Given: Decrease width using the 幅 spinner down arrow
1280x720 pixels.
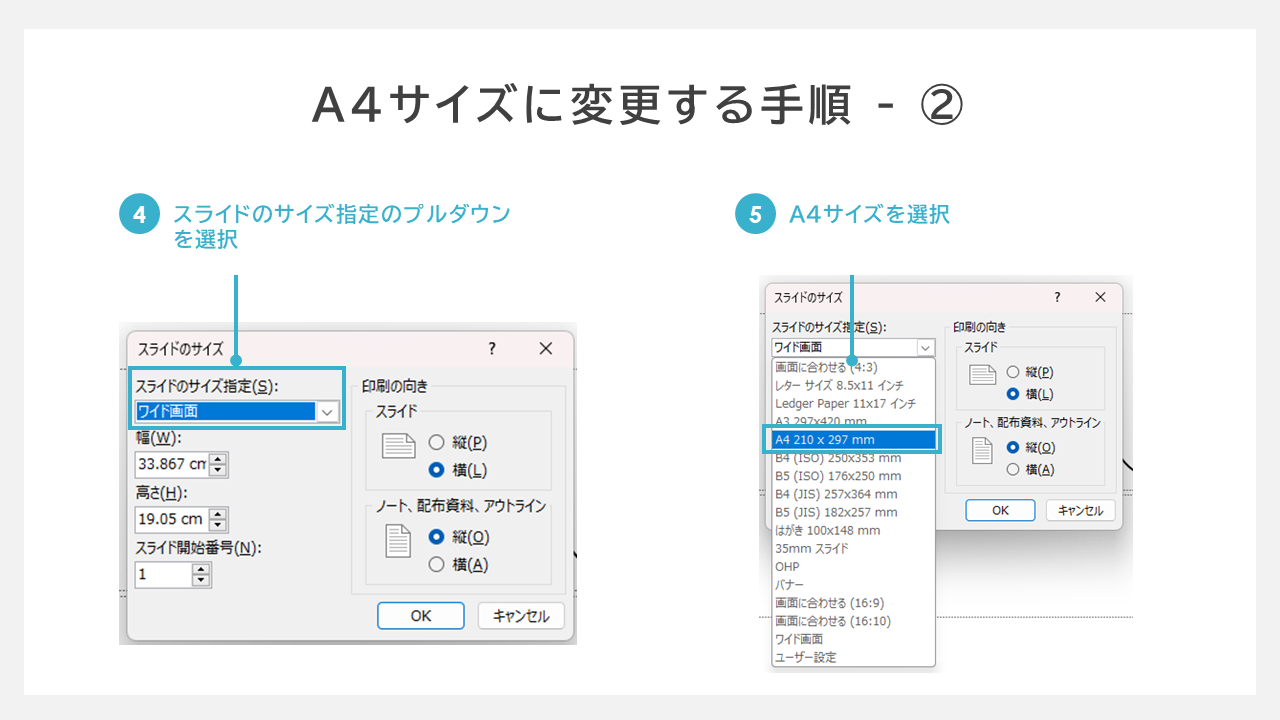Looking at the screenshot, I should click(x=218, y=471).
